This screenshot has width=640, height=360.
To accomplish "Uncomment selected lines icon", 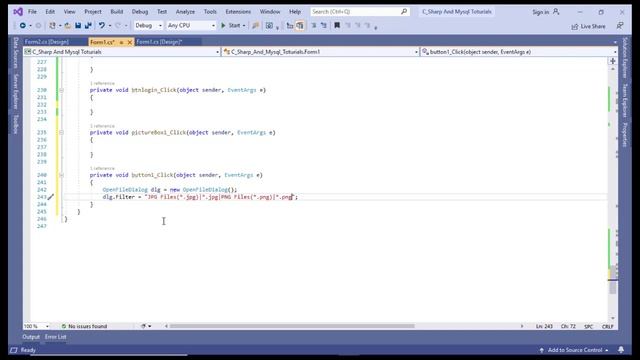I will [x=324, y=26].
